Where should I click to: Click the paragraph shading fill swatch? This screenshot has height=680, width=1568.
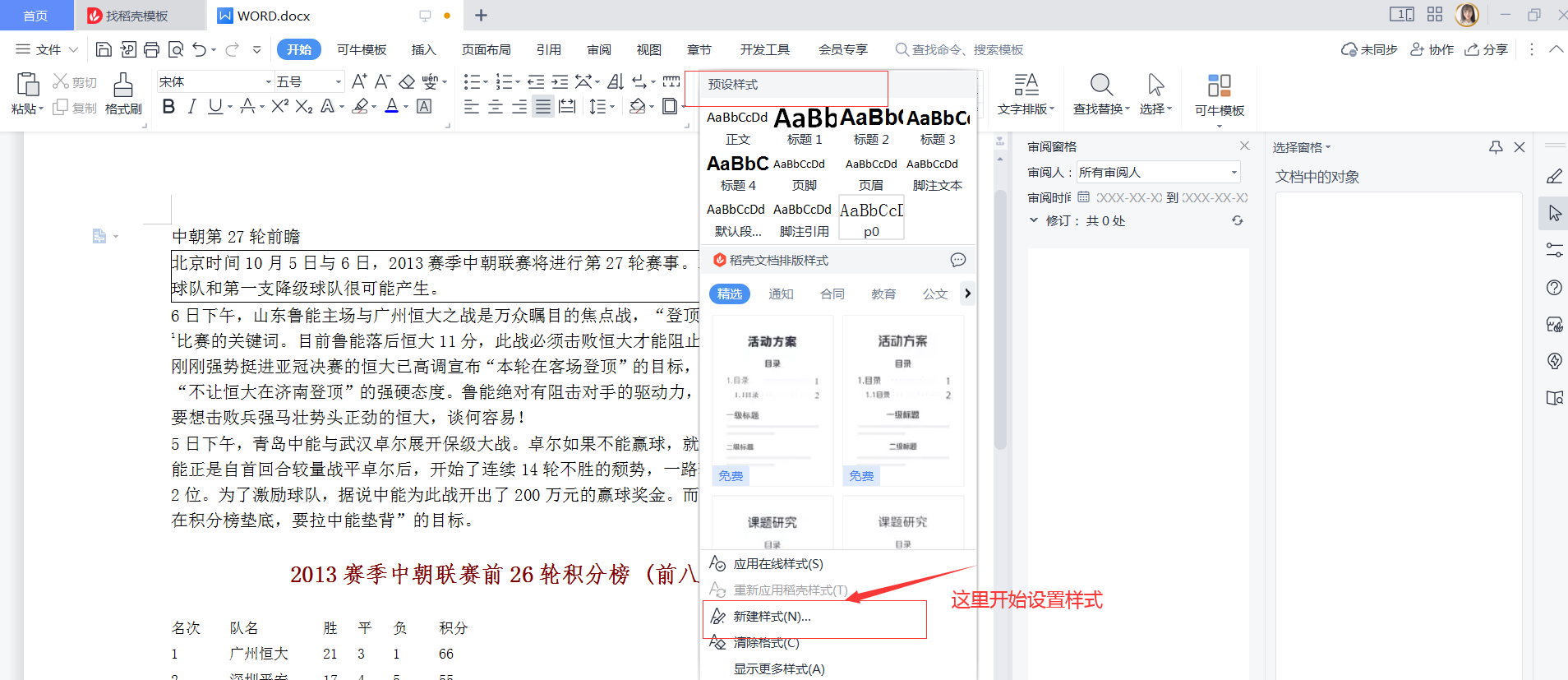click(x=637, y=106)
